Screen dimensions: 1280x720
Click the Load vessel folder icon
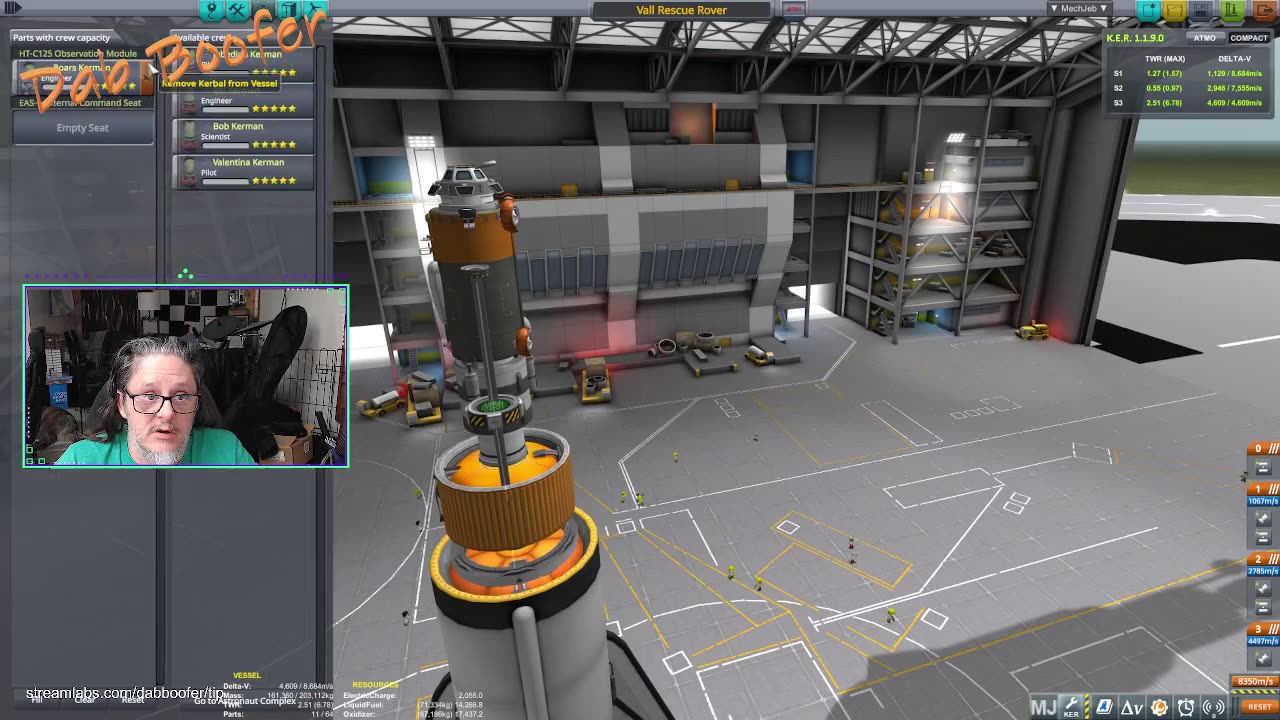click(x=1175, y=10)
